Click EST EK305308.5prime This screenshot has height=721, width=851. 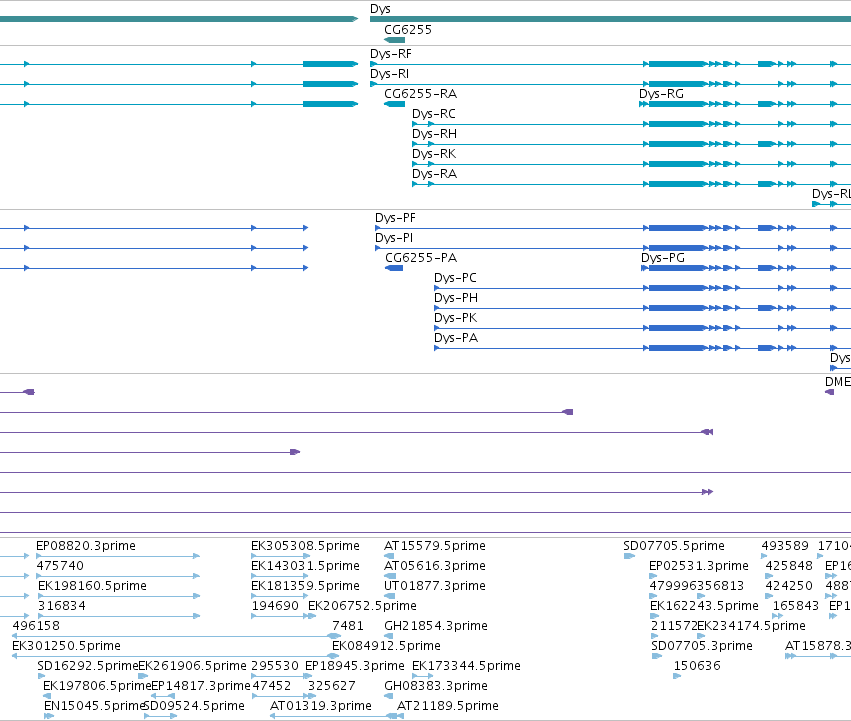[x=305, y=546]
